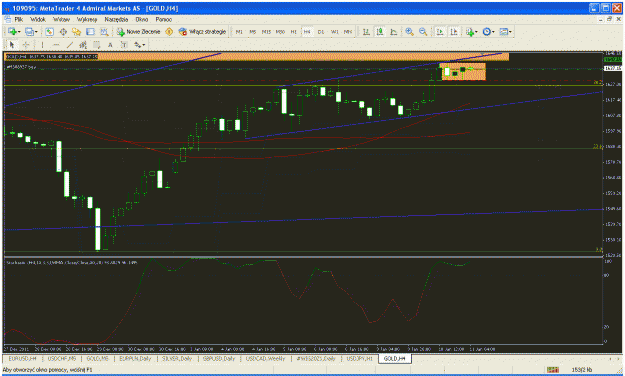The image size is (625, 376).
Task: Switch chart to the W1 timeframe
Action: click(335, 32)
